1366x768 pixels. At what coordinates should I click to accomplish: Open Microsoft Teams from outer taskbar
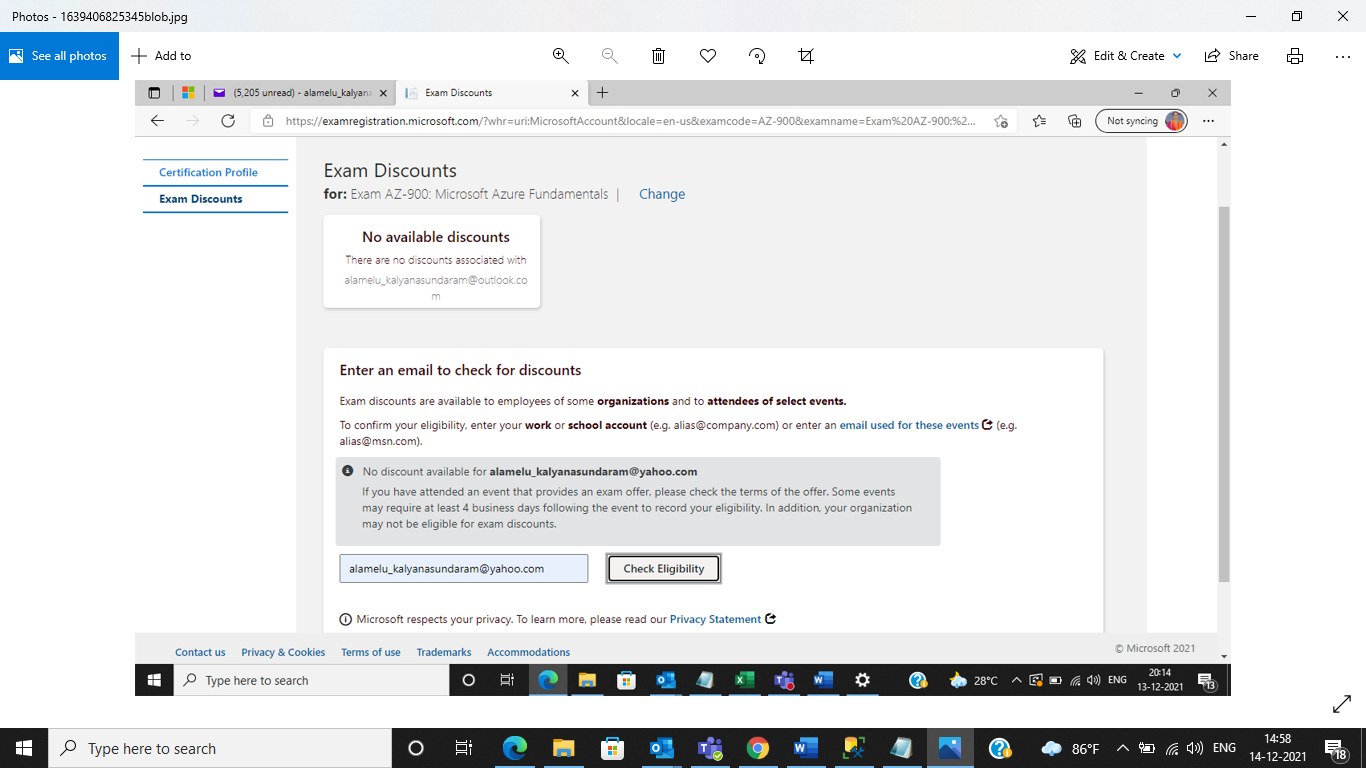click(709, 748)
